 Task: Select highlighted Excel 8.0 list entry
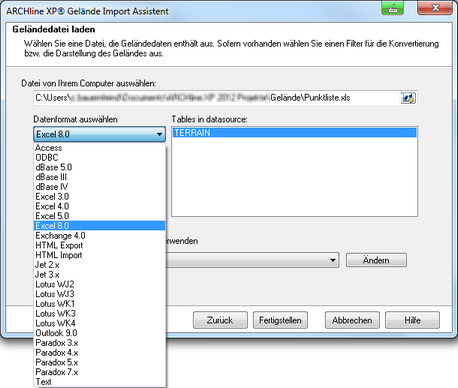(100, 226)
